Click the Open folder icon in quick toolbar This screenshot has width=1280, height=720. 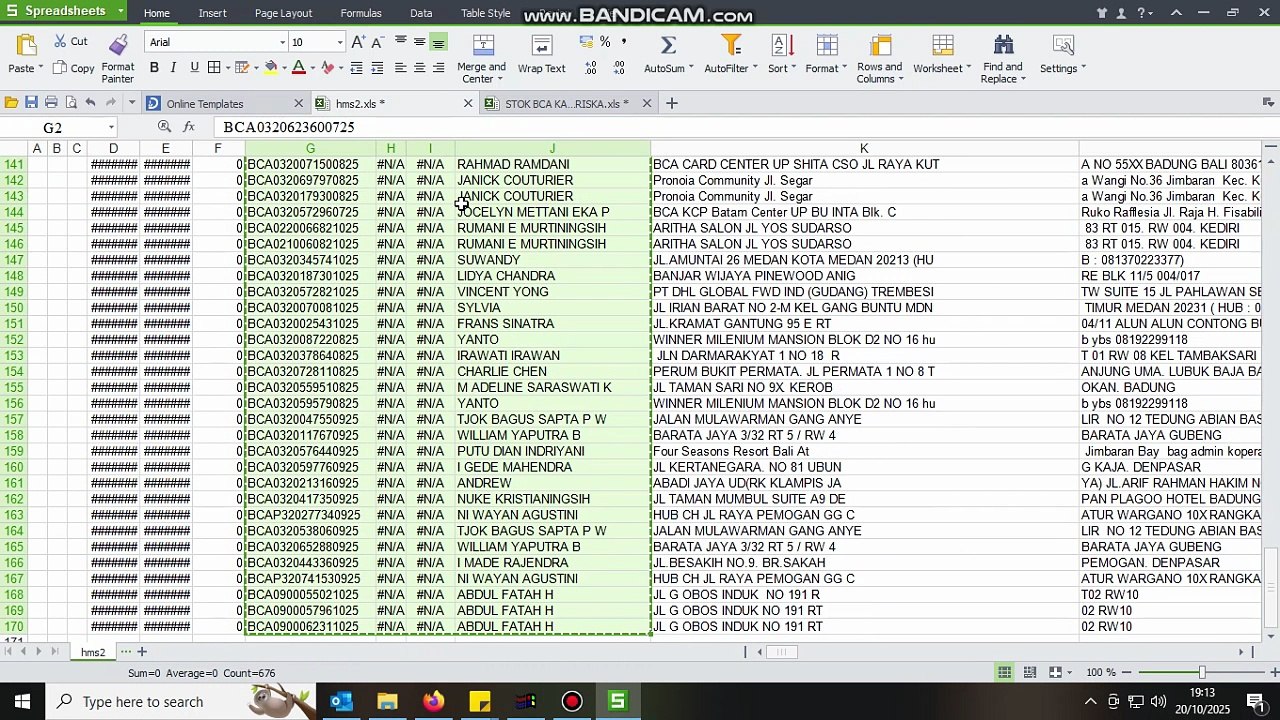tap(11, 103)
